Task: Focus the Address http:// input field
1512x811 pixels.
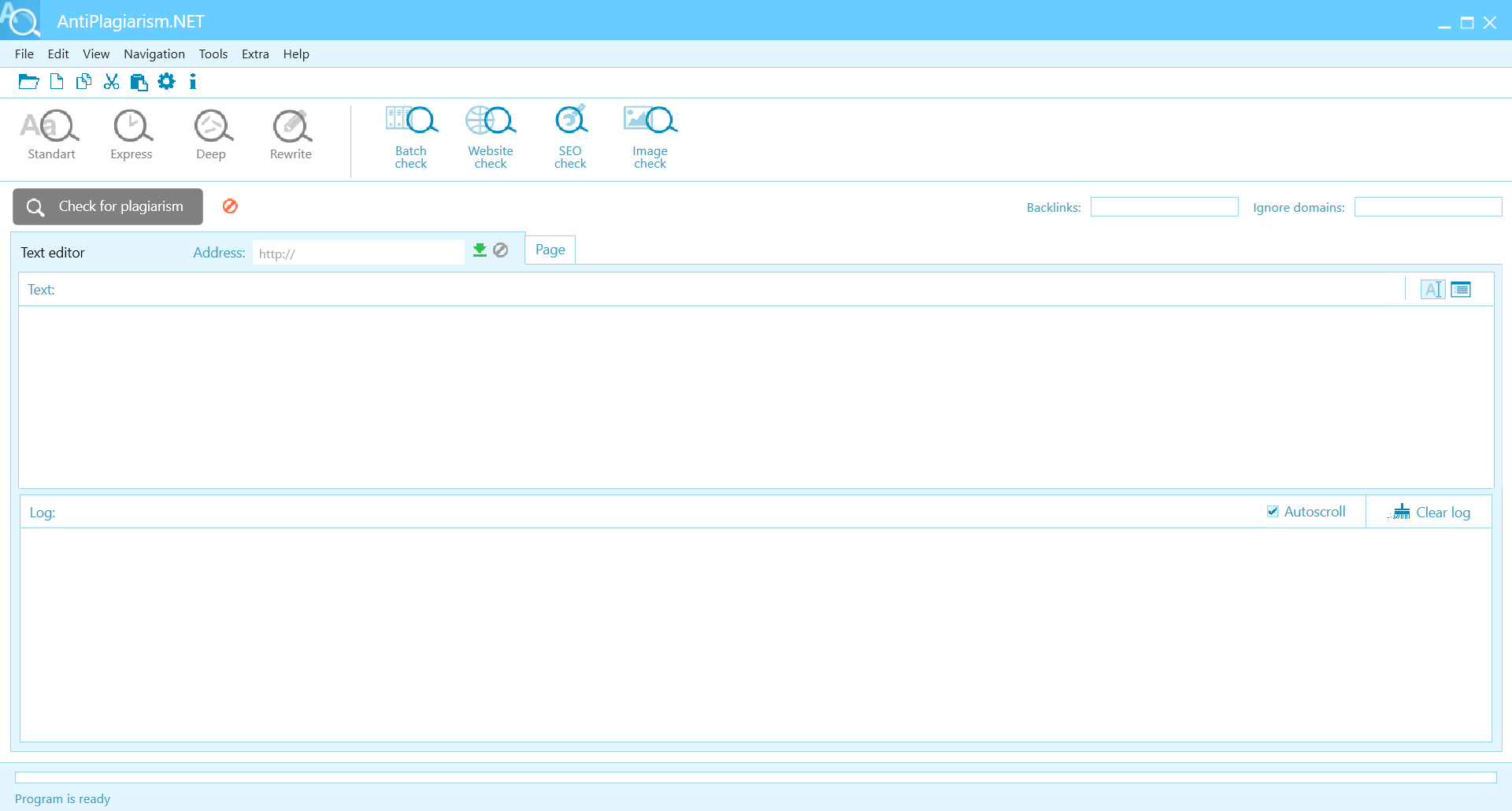Action: (358, 254)
